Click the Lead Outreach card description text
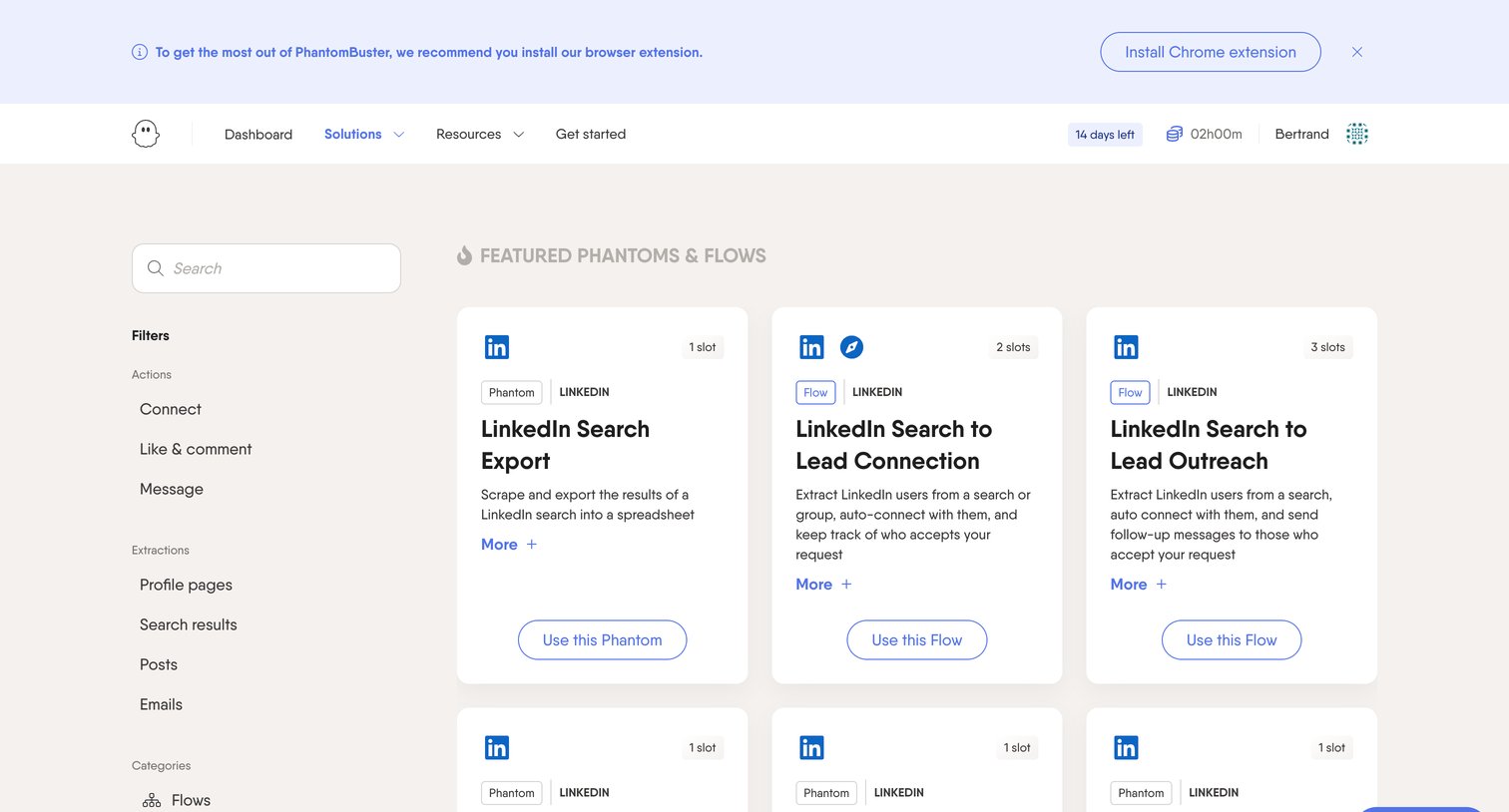The width and height of the screenshot is (1509, 812). coord(1222,525)
